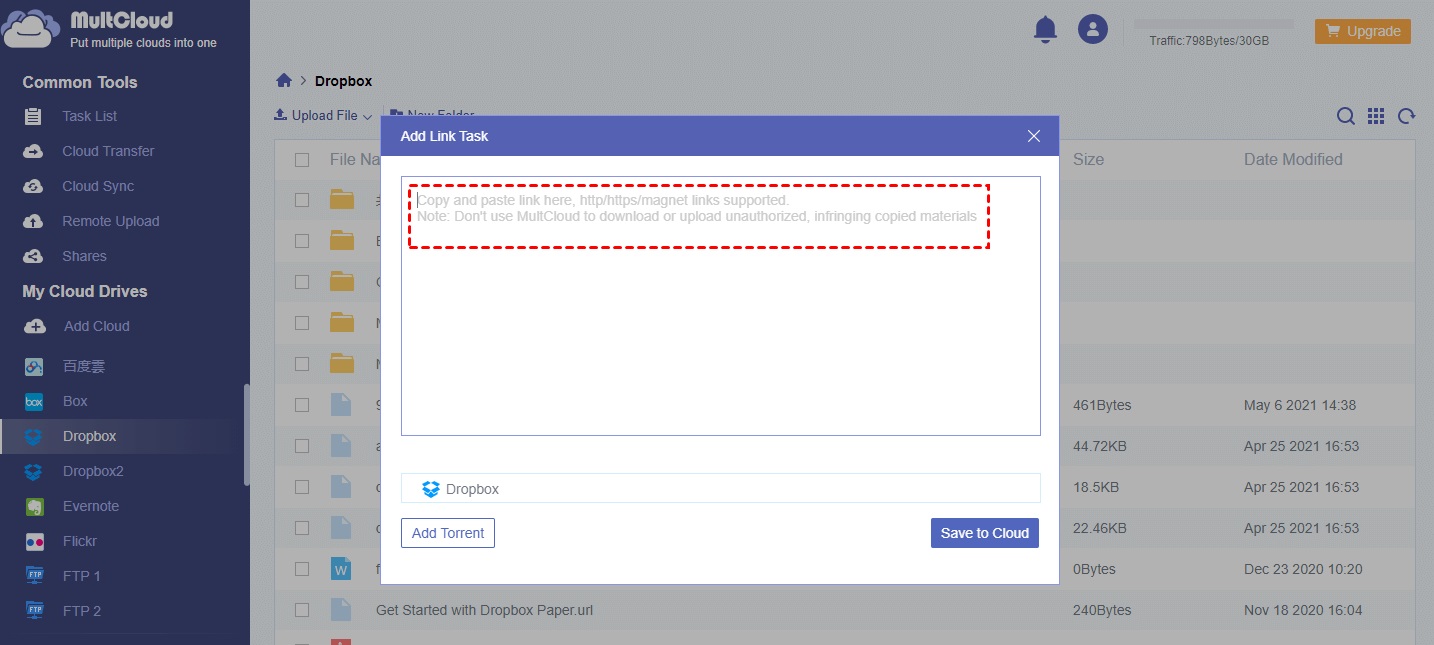Select Dropbox2 in the sidebar
This screenshot has height=645, width=1434.
pyautogui.click(x=92, y=471)
